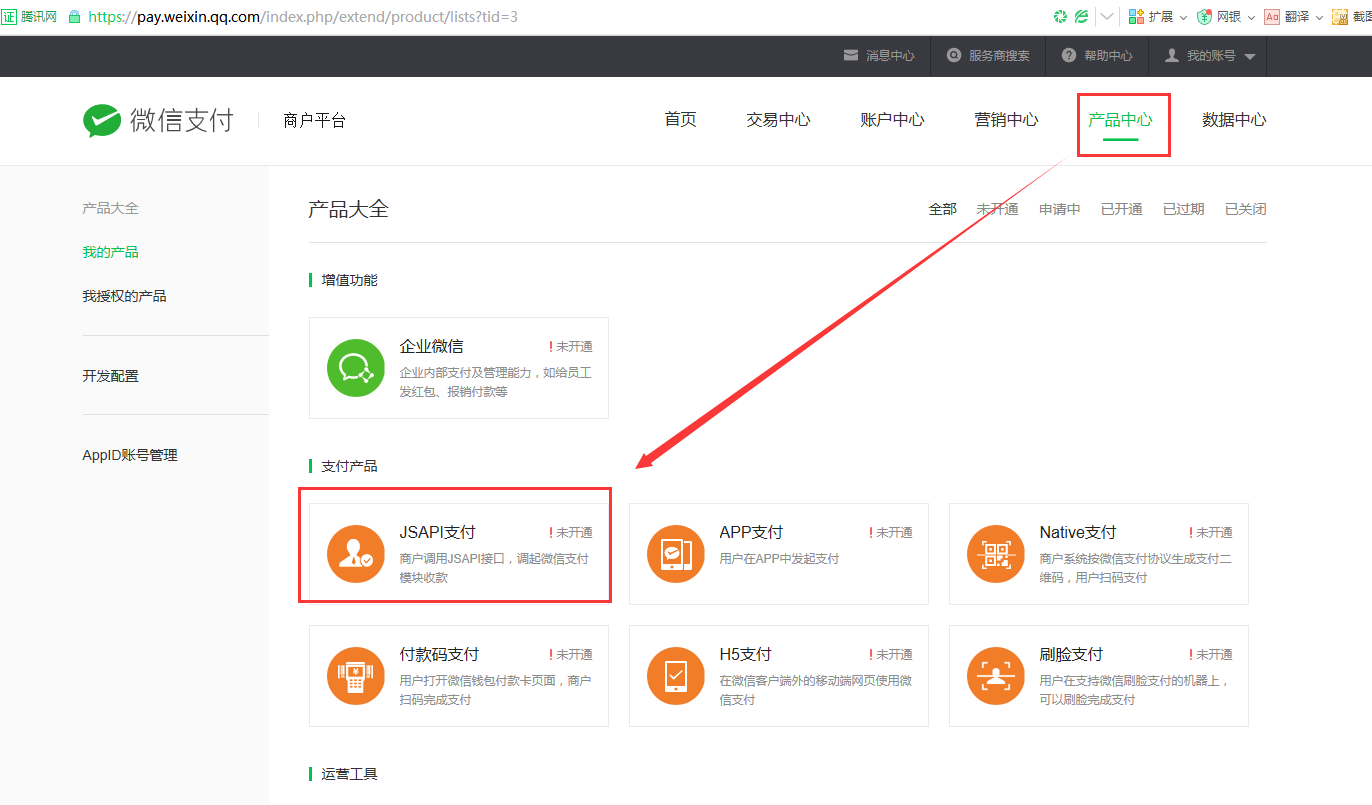
Task: Click the 企业微信 green chat icon
Action: click(x=355, y=368)
